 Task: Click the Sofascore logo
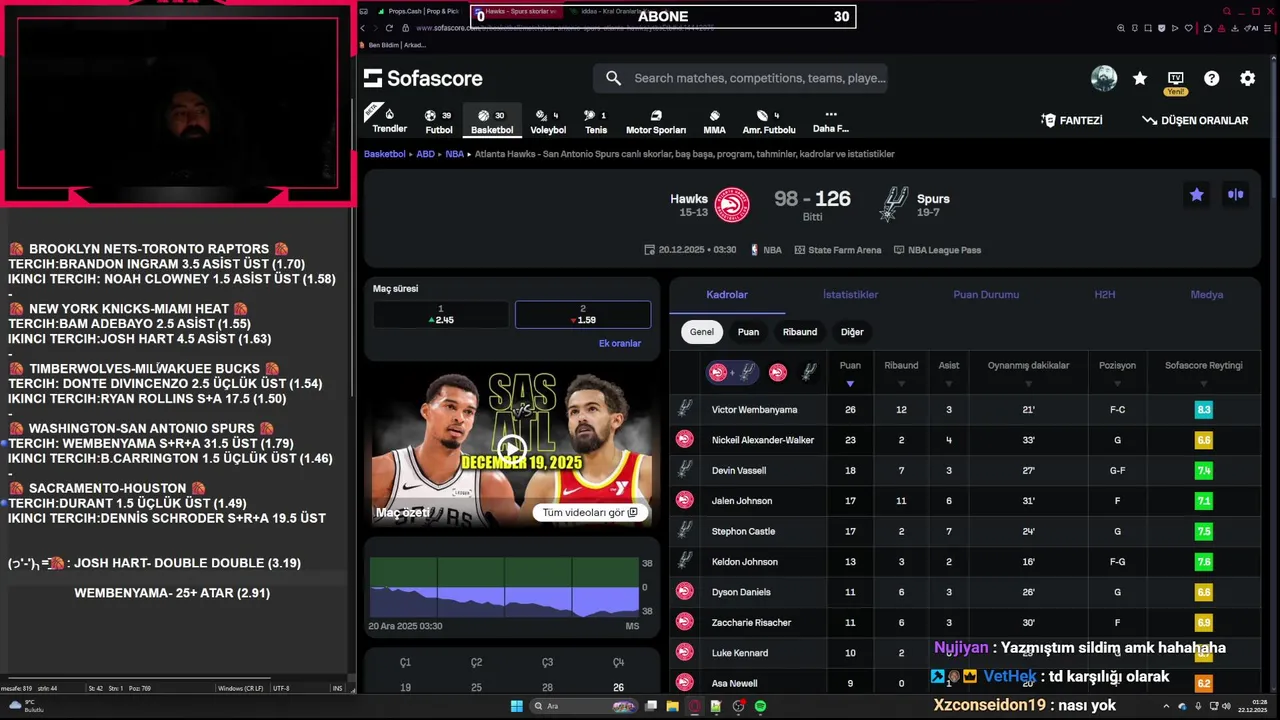(x=423, y=78)
